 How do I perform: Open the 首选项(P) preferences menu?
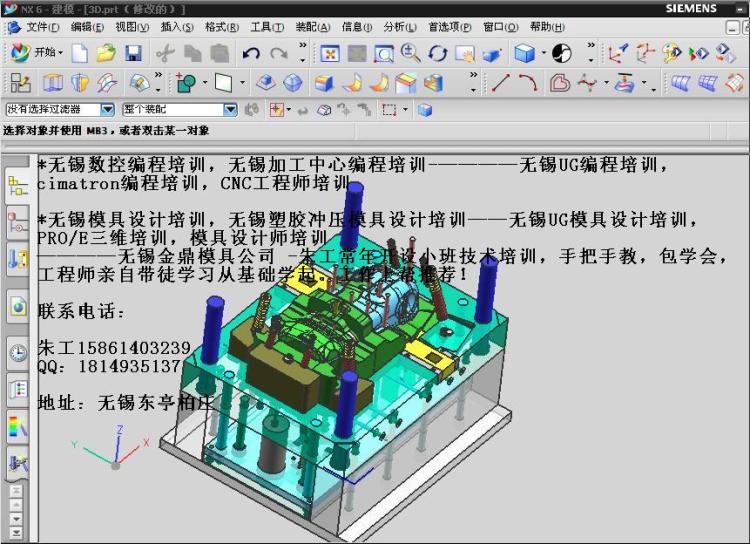(450, 27)
